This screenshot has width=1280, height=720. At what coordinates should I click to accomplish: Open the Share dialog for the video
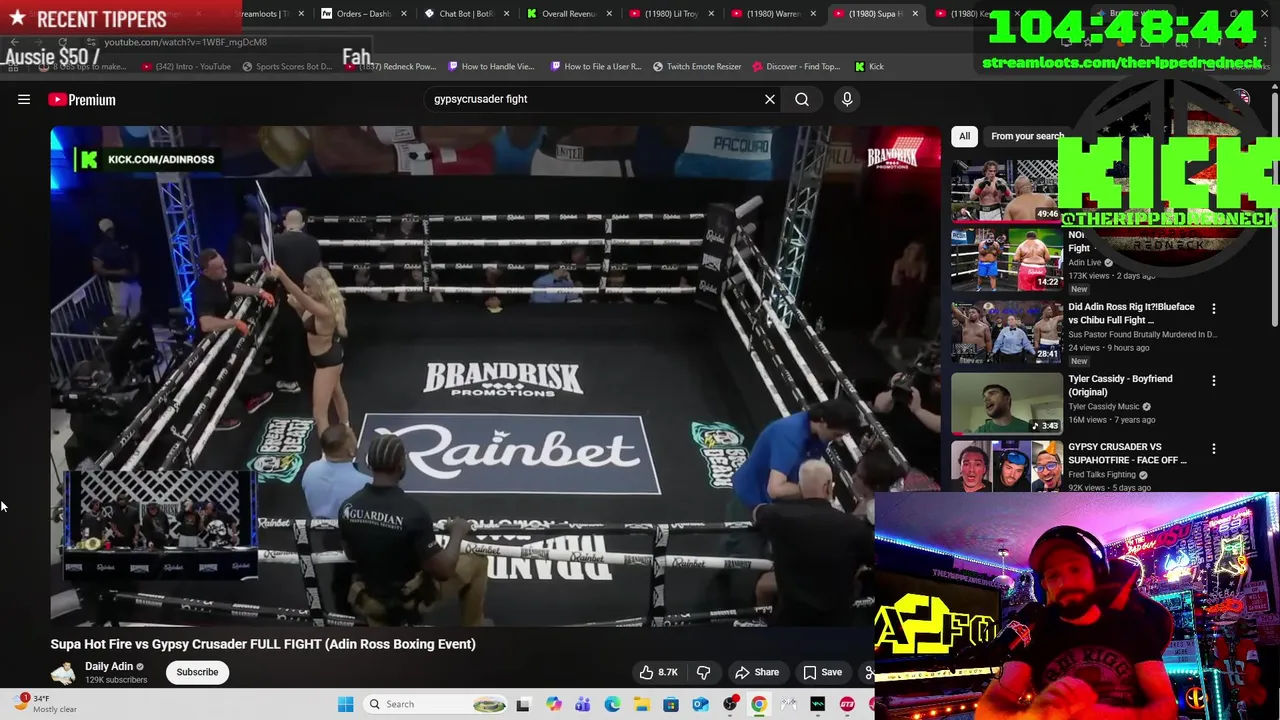tap(757, 672)
